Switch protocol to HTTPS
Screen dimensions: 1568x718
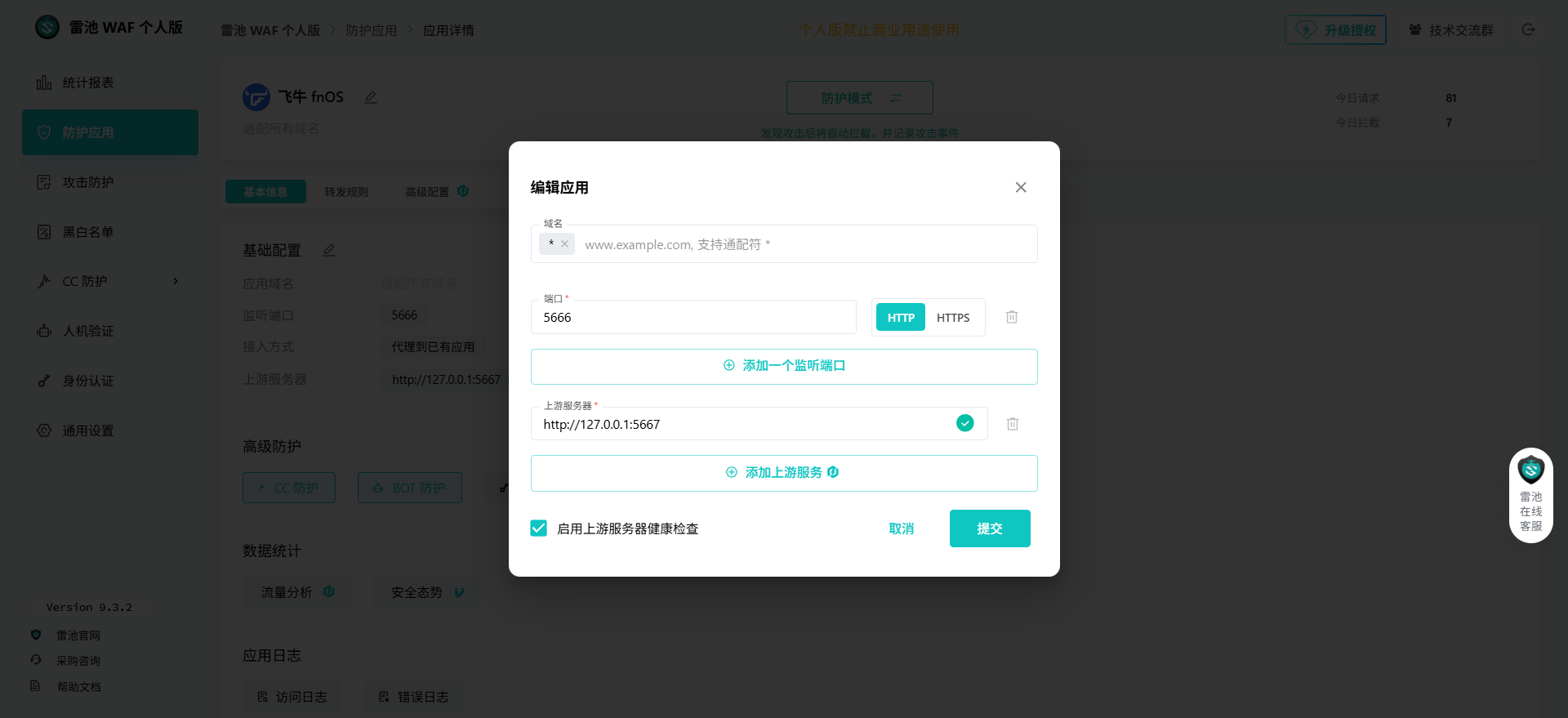[952, 318]
